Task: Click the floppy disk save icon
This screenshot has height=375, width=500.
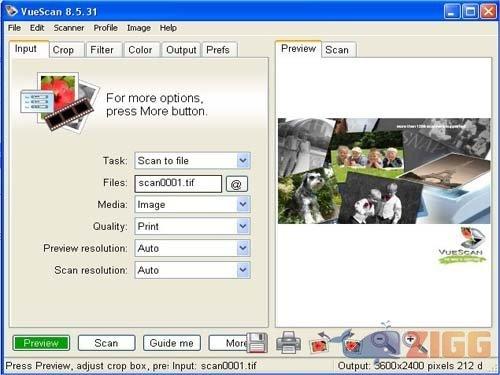Action: 257,342
